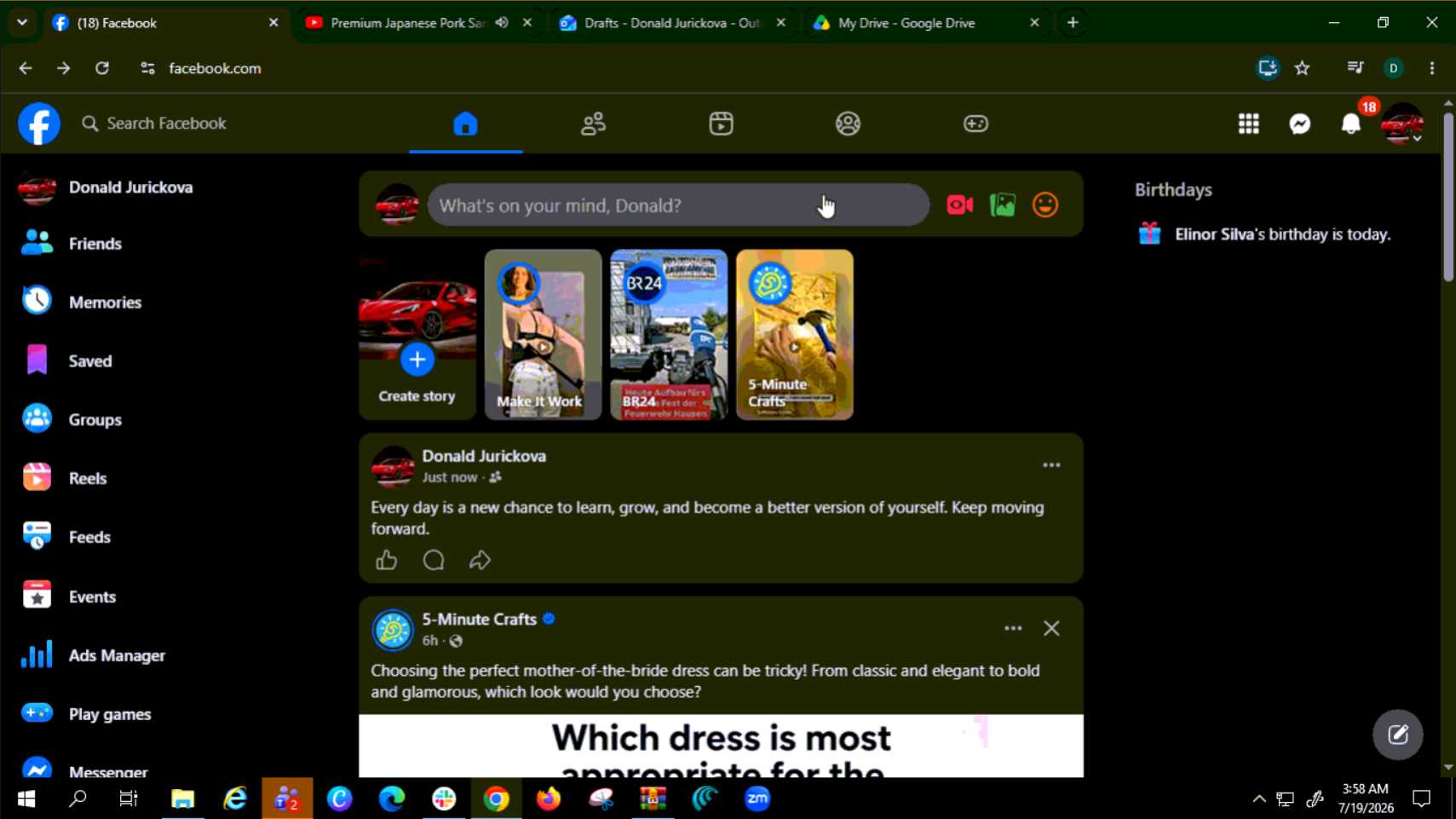Reload the Facebook page
The height and width of the screenshot is (819, 1456).
[x=102, y=68]
